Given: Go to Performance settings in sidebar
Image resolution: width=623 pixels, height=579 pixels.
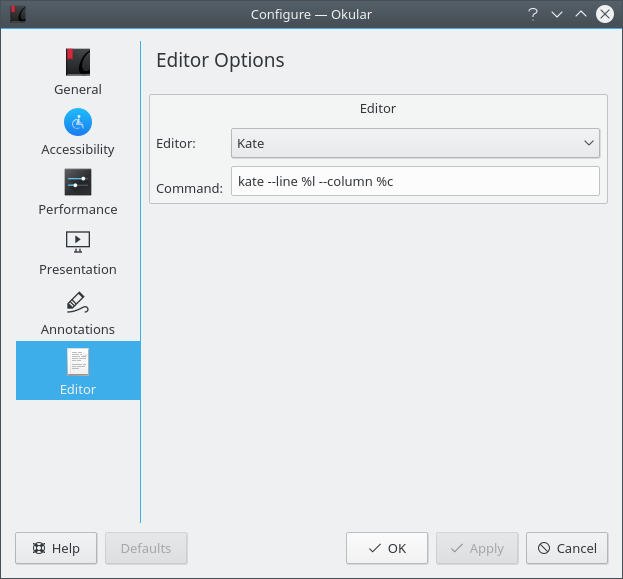Looking at the screenshot, I should (x=78, y=183).
